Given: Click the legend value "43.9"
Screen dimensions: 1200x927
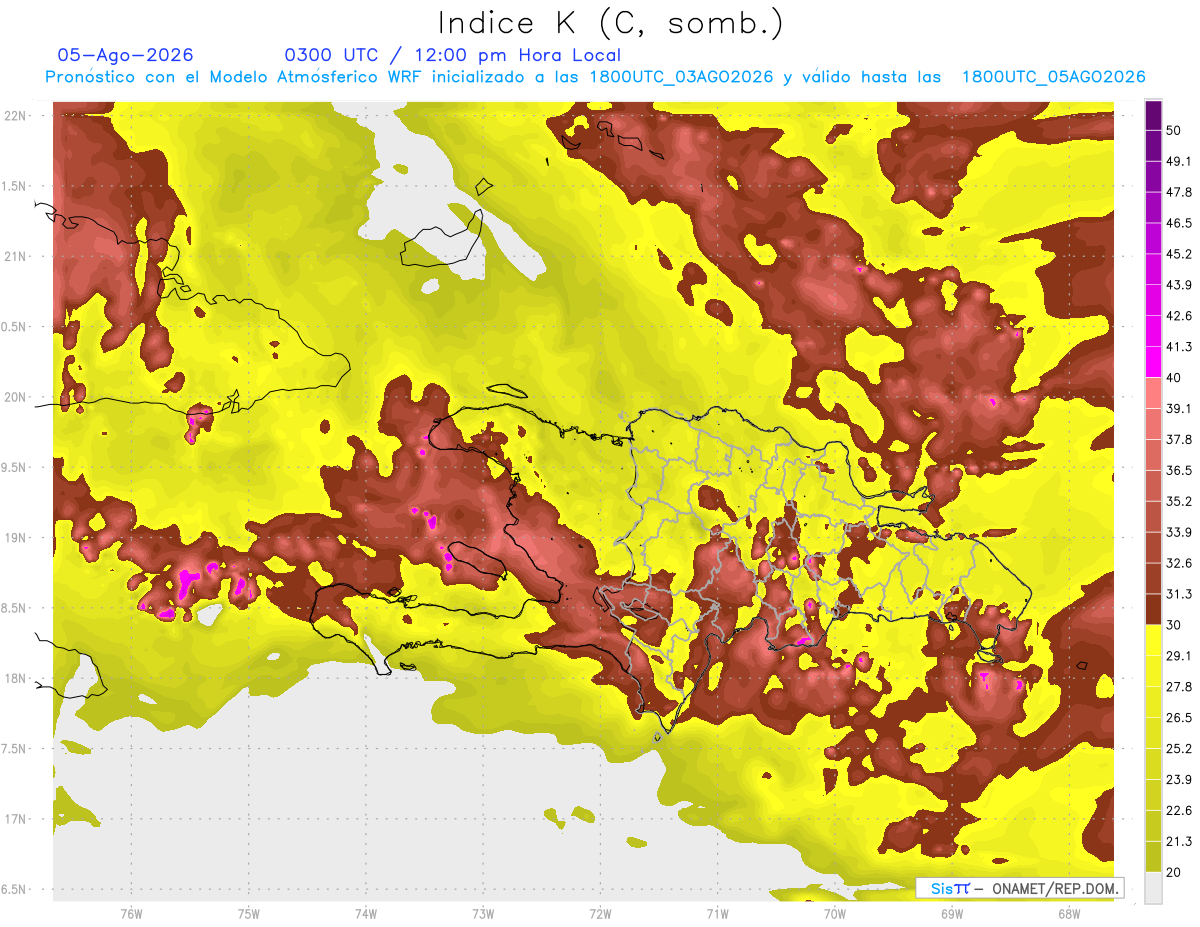Looking at the screenshot, I should [1179, 285].
